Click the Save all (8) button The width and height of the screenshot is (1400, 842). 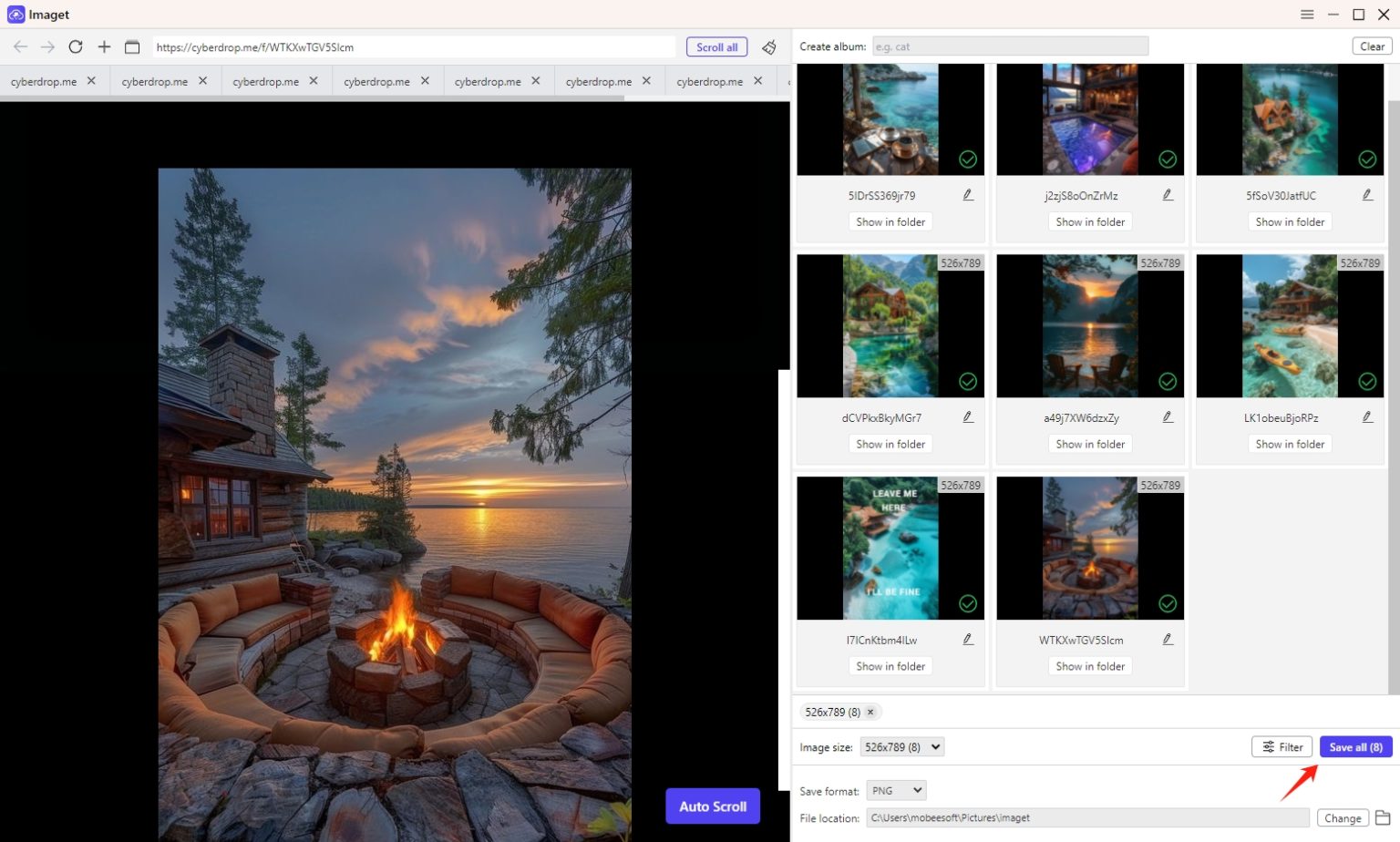coord(1355,747)
